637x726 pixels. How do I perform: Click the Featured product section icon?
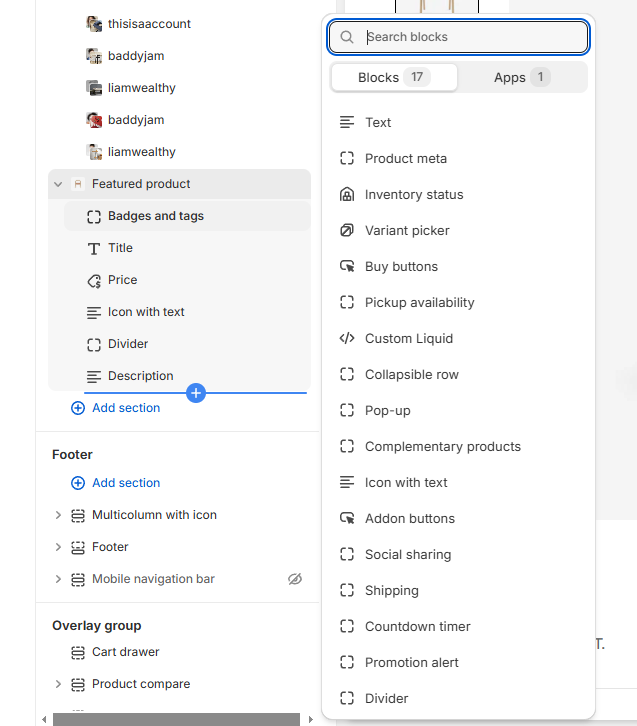tap(78, 184)
